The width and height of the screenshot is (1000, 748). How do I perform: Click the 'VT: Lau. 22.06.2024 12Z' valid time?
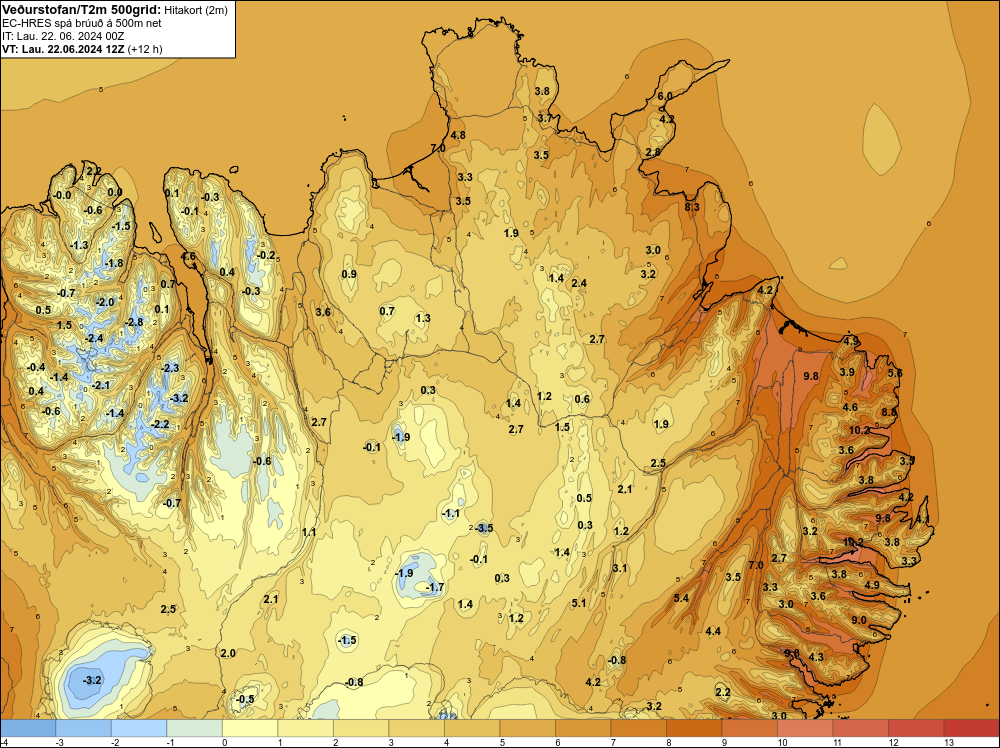(63, 49)
